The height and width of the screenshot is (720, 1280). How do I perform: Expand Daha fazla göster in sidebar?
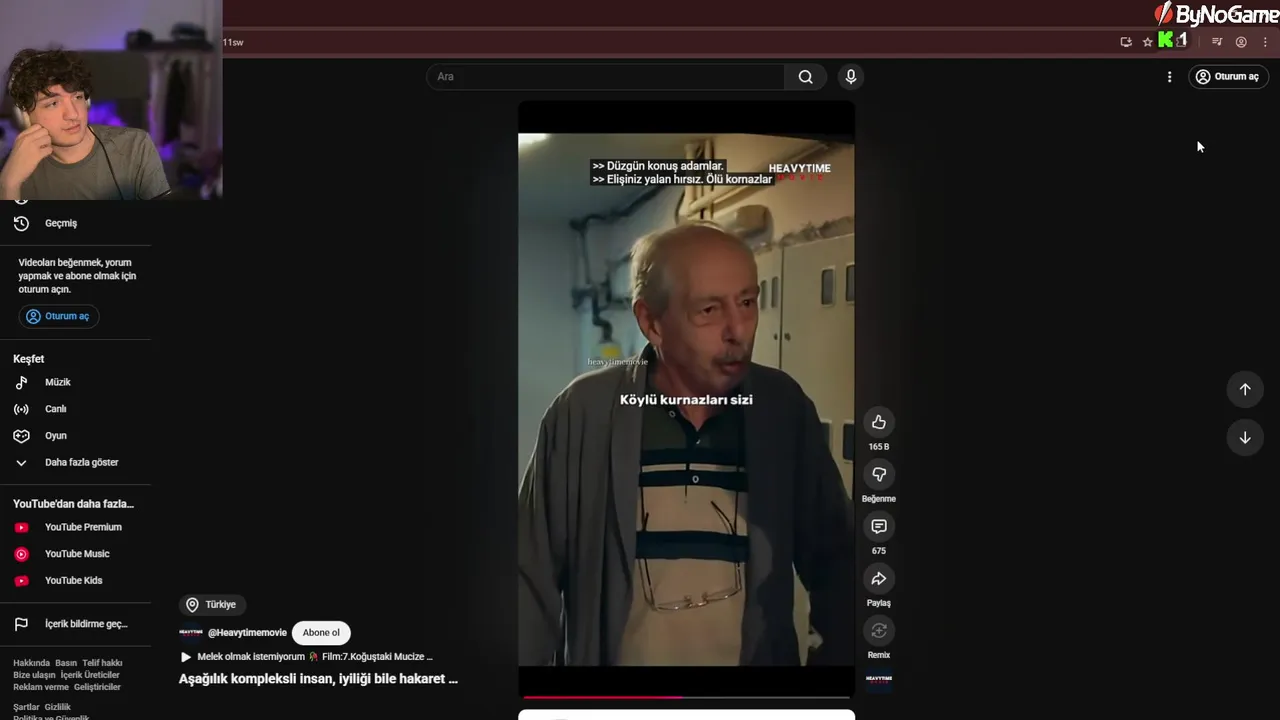pyautogui.click(x=75, y=462)
